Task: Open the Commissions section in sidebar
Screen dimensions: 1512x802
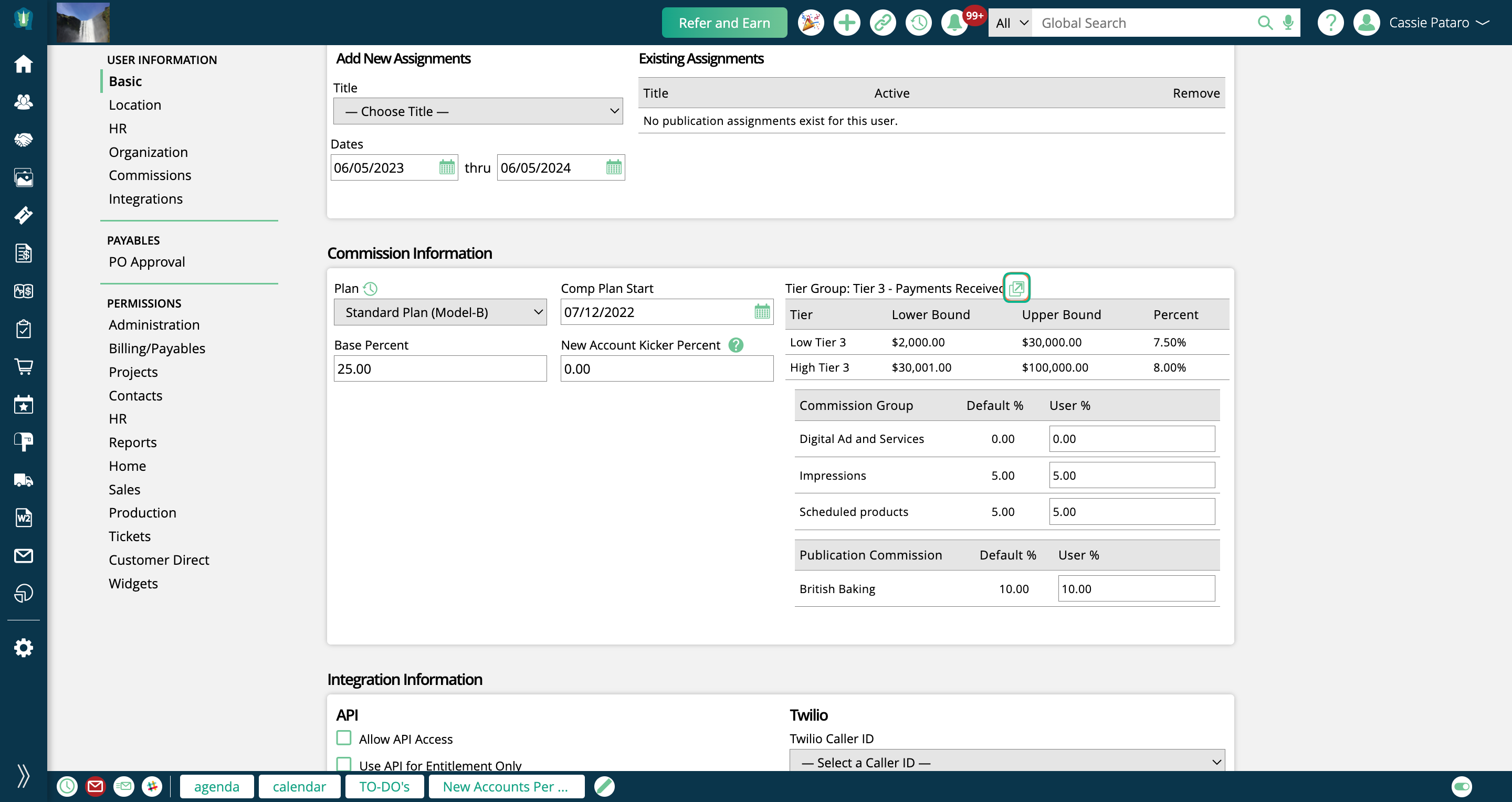Action: pyautogui.click(x=150, y=175)
